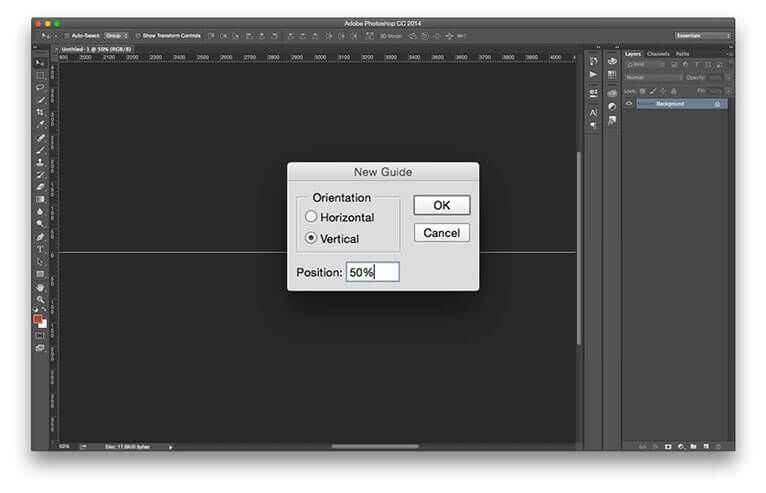Select the Background layer row
Screen dimensions: 766x493
681,104
